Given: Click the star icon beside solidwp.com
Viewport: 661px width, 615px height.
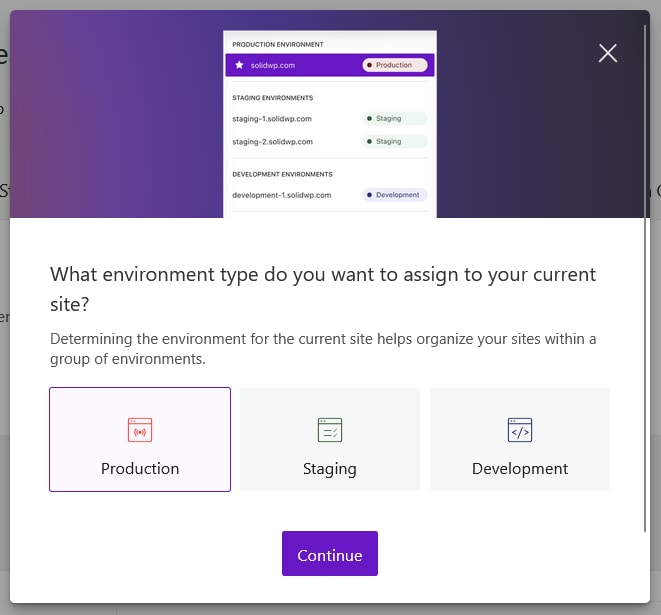Looking at the screenshot, I should click(239, 65).
